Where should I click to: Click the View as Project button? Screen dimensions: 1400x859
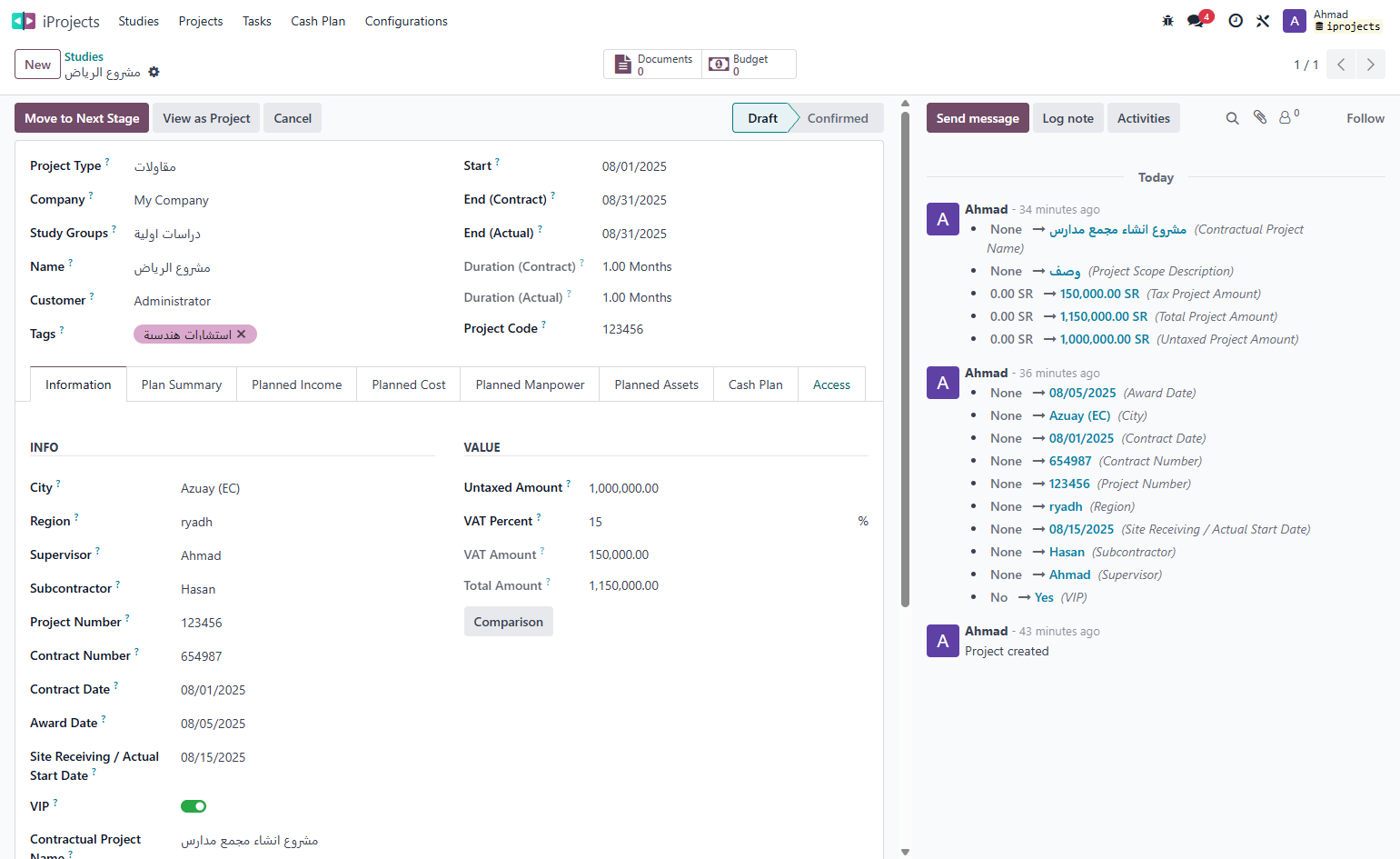pos(206,118)
